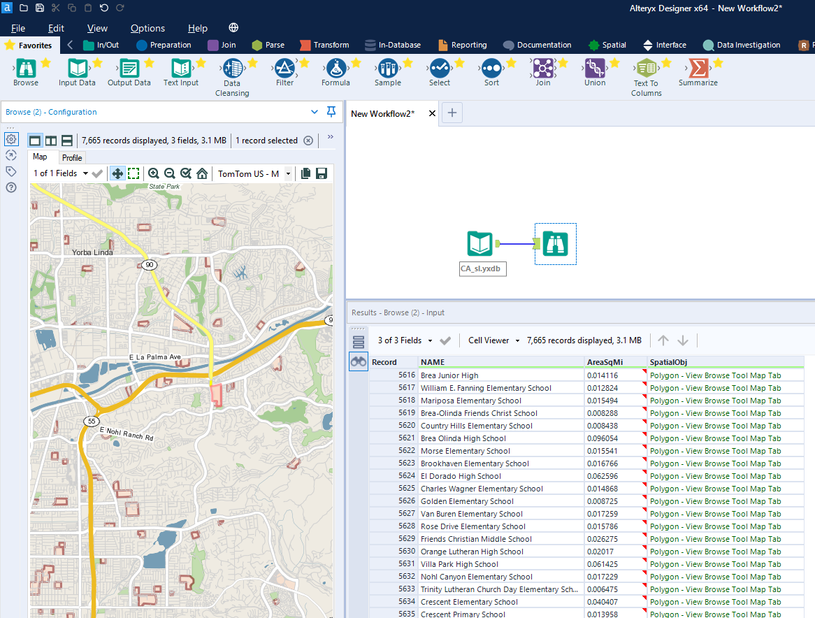Click the zoom out magnifier icon
815x618 pixels.
coord(170,174)
